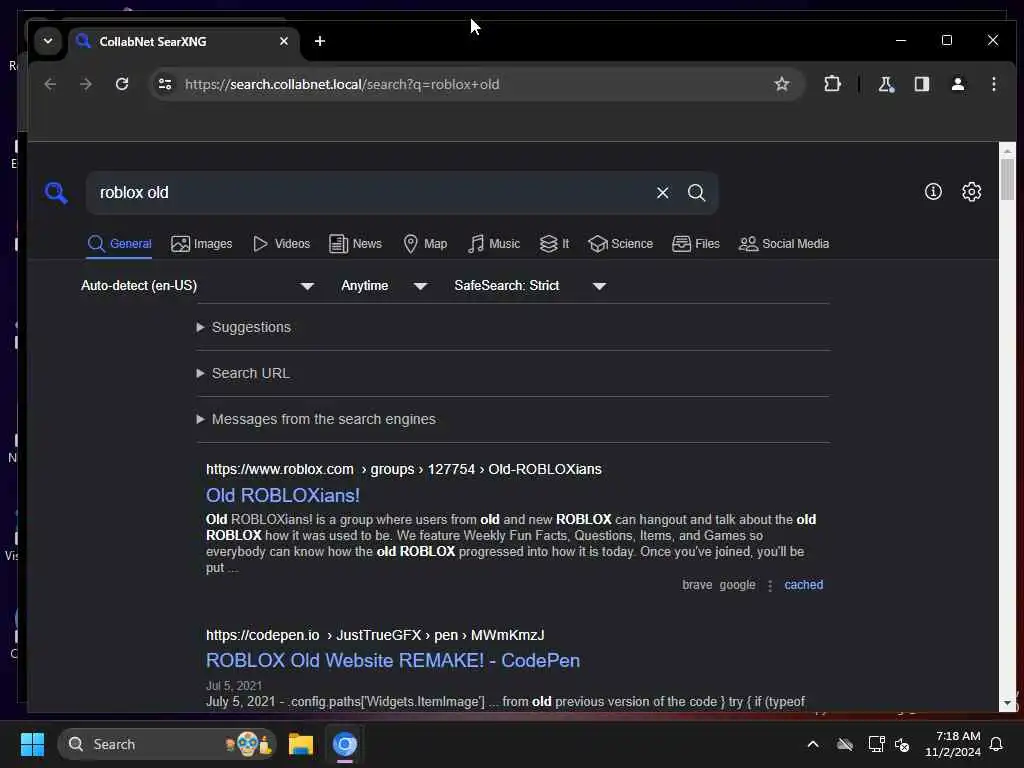Click Chrome icon in taskbar

(x=345, y=744)
